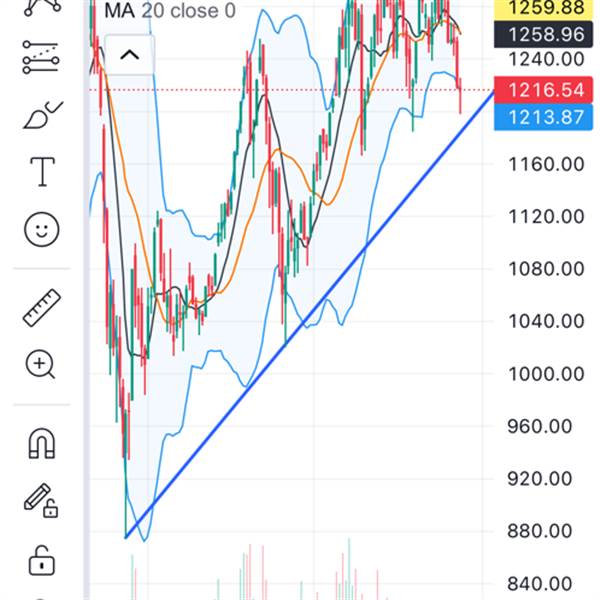
Task: Click the MA 20 close 0 indicator label
Action: [170, 11]
